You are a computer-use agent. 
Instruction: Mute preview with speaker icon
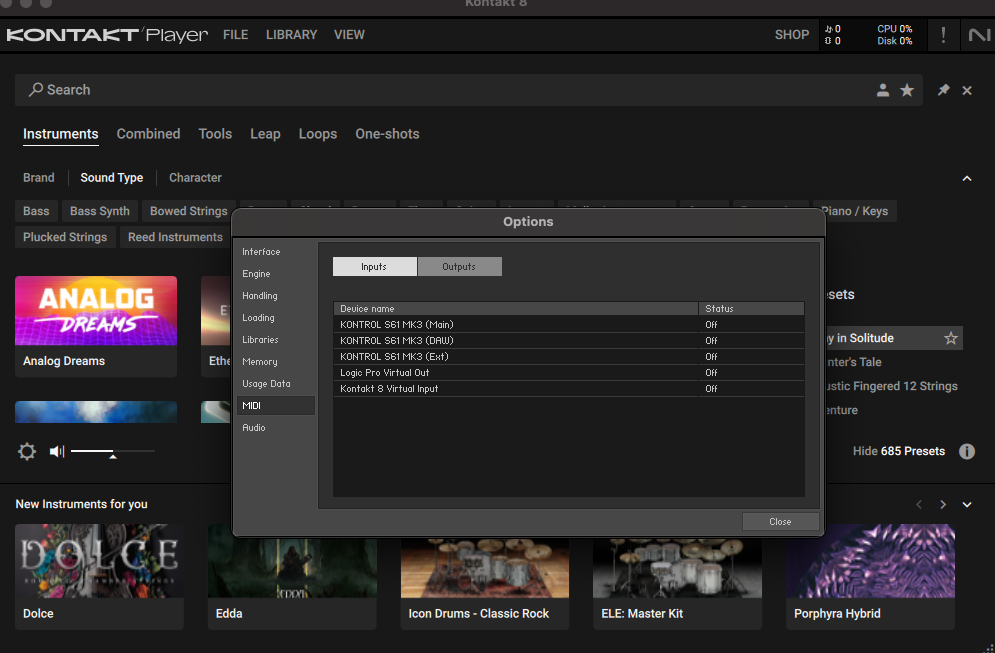click(x=57, y=451)
